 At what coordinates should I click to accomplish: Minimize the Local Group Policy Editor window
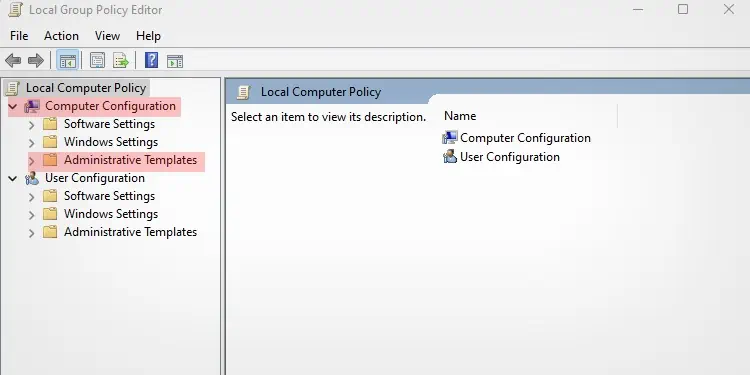tap(638, 10)
